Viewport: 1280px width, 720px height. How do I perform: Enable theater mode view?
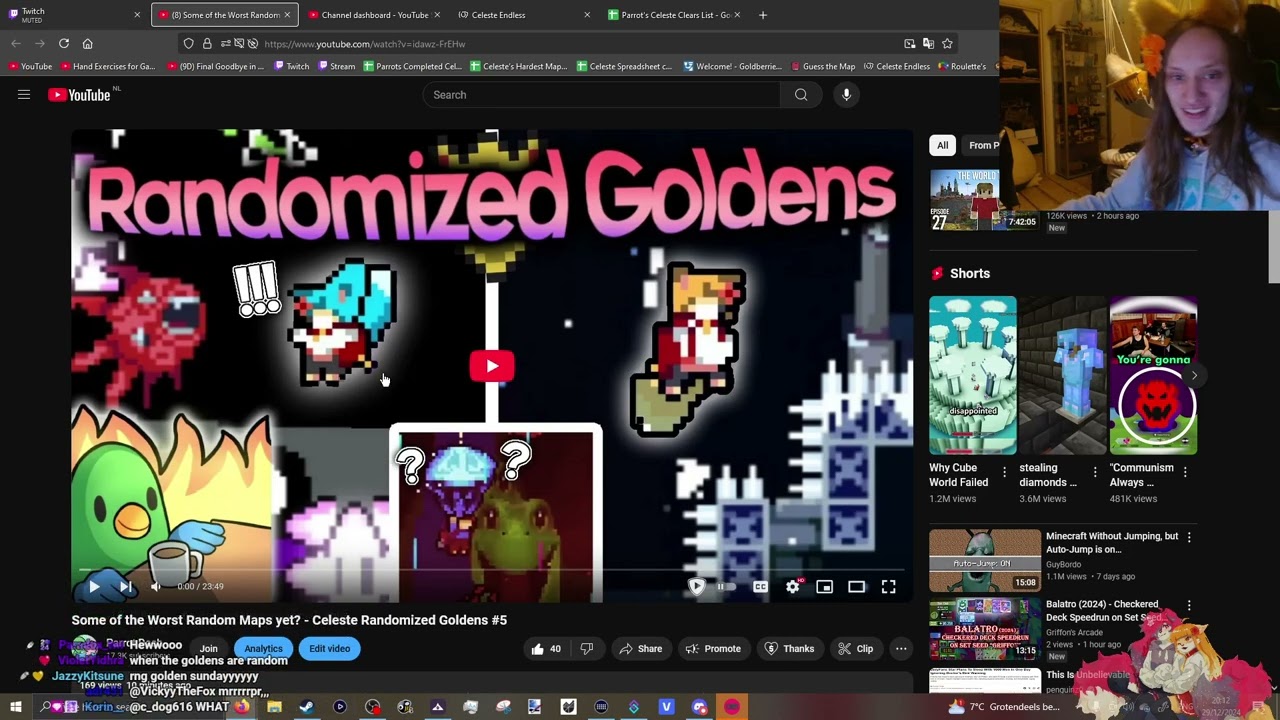(x=857, y=587)
